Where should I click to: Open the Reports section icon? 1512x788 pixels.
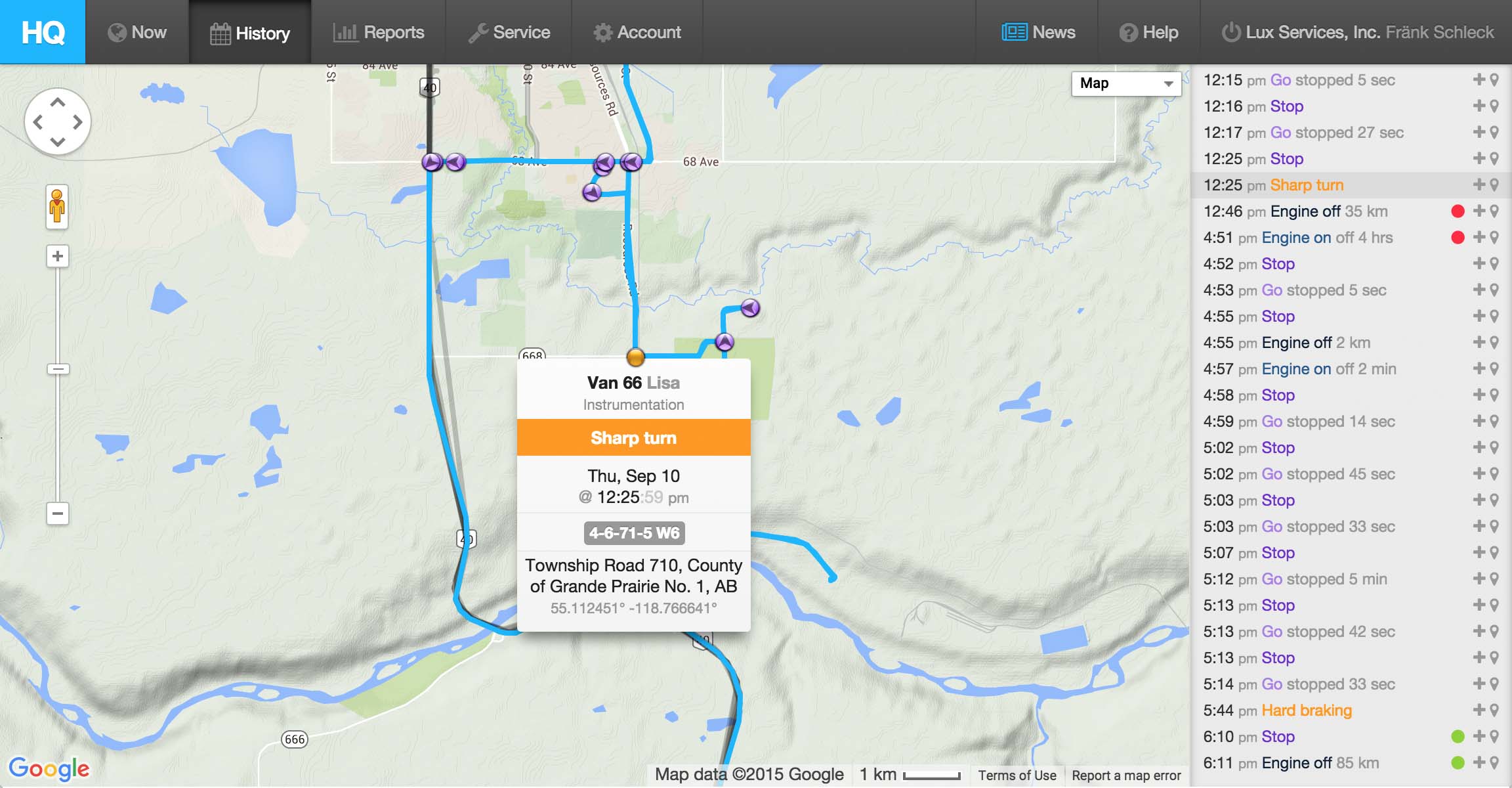tap(346, 32)
